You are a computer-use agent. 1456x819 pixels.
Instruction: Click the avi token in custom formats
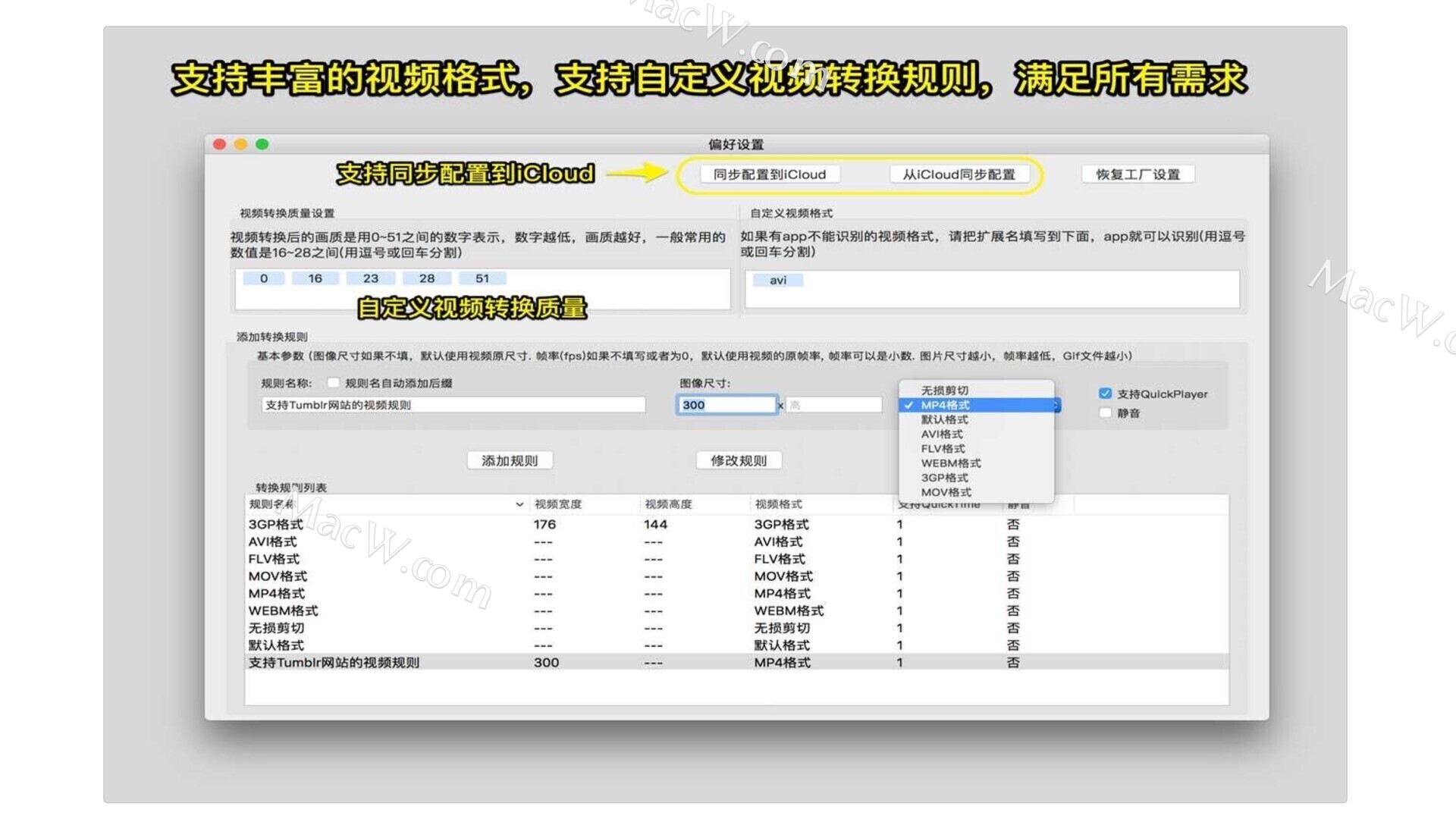click(x=778, y=280)
